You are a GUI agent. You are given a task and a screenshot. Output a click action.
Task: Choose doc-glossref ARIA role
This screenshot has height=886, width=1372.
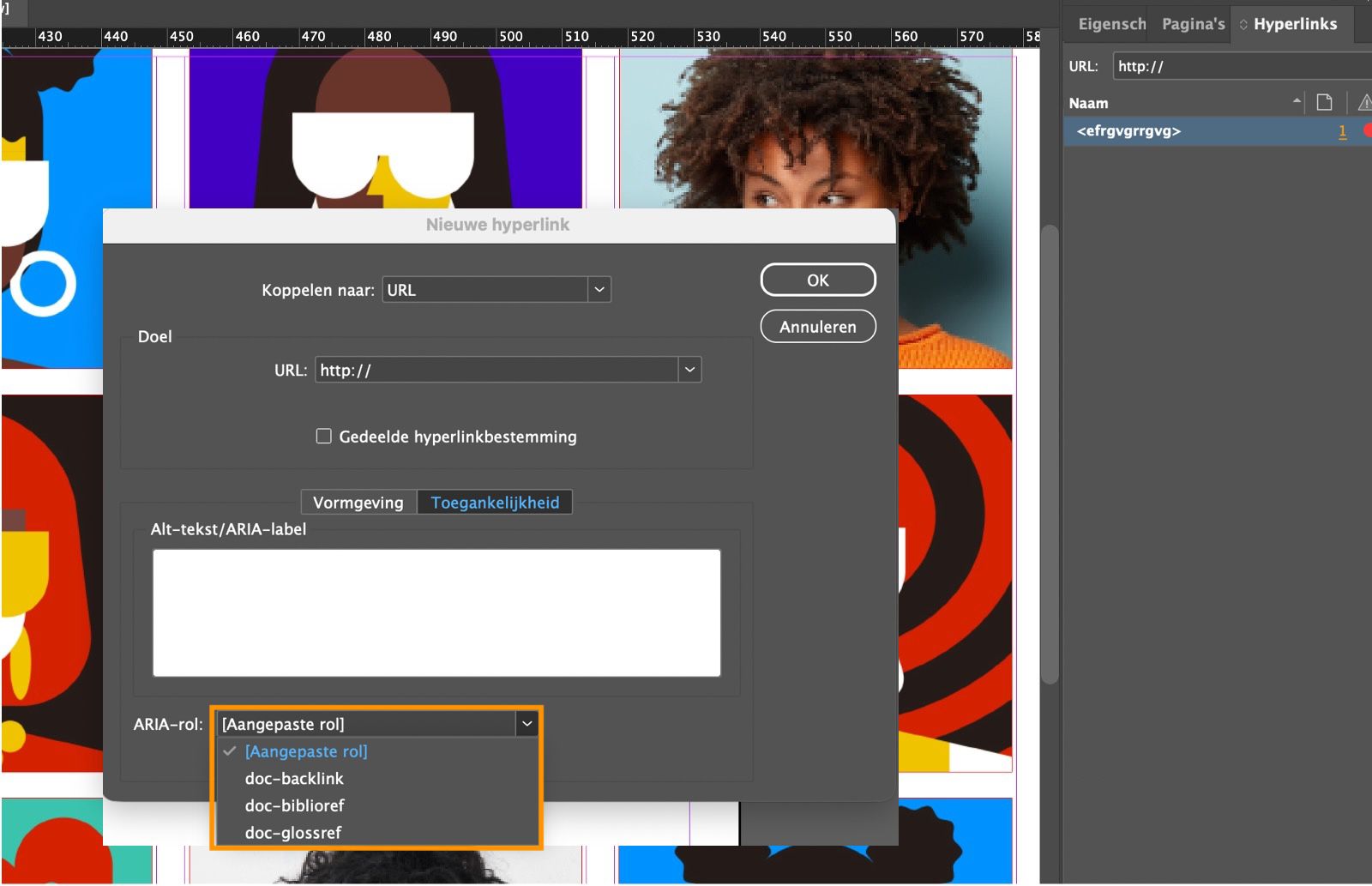[x=293, y=833]
